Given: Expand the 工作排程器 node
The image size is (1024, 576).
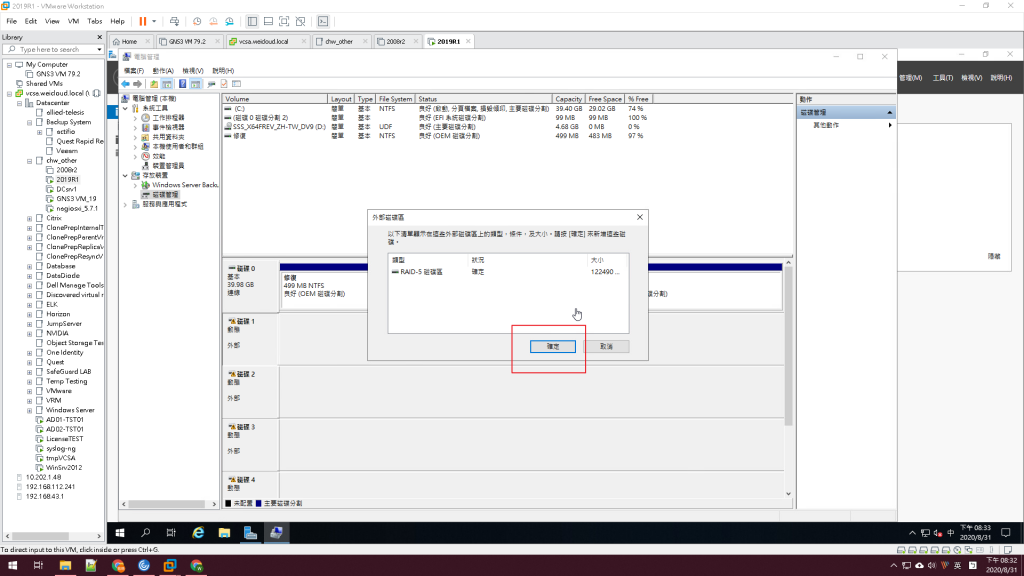Looking at the screenshot, I should (135, 118).
